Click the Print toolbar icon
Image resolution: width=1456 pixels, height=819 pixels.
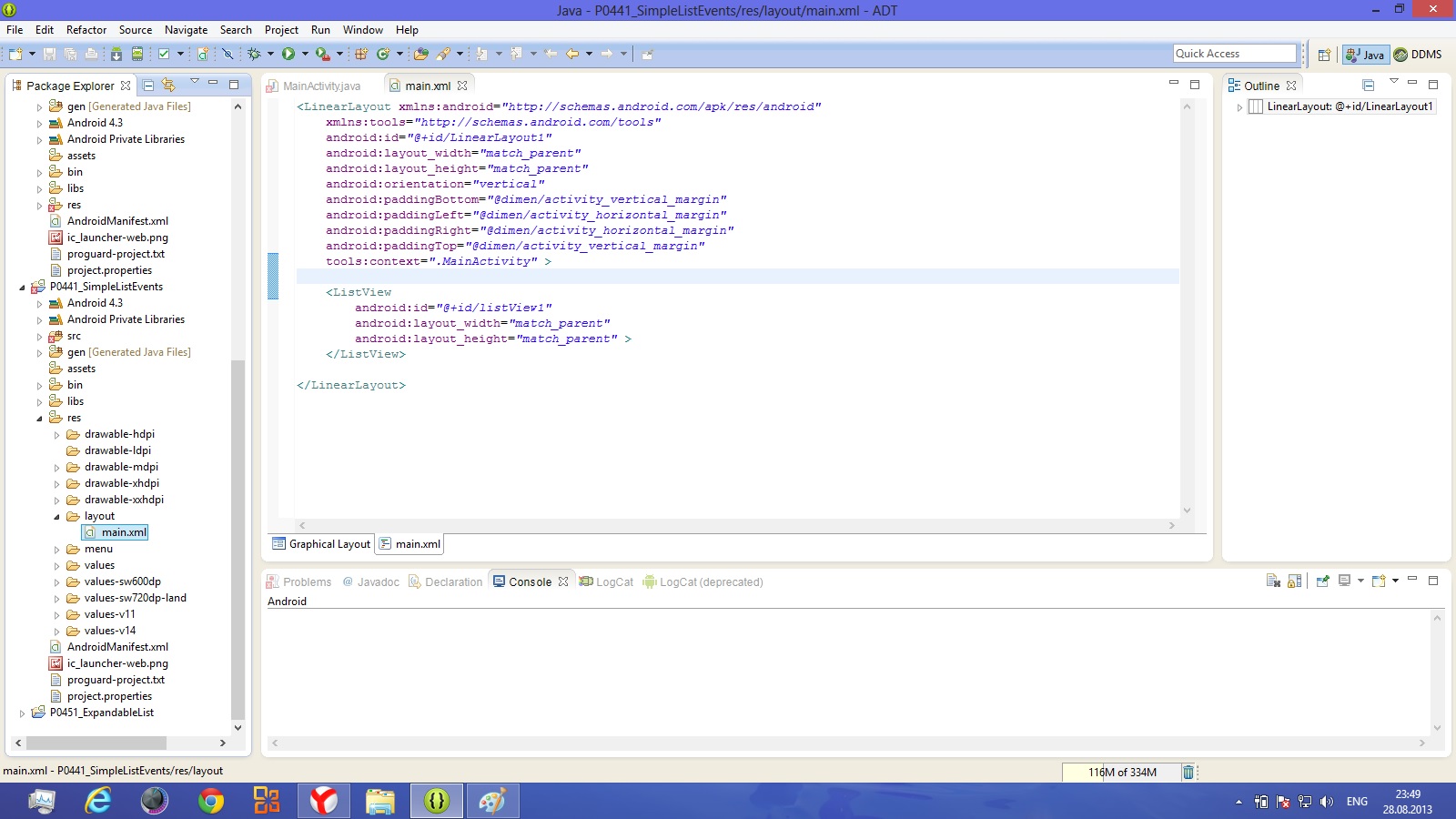91,55
